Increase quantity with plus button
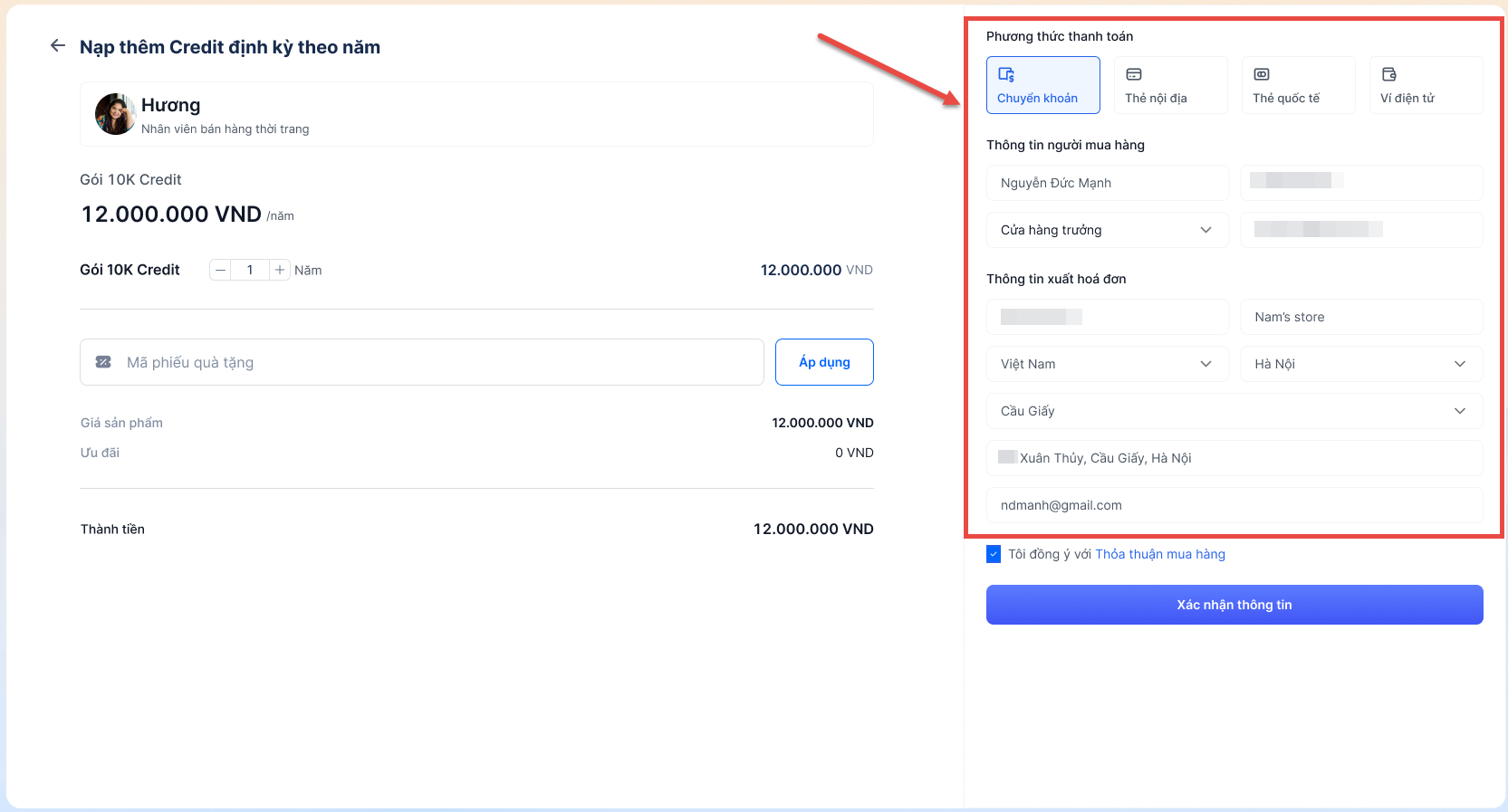 point(280,270)
